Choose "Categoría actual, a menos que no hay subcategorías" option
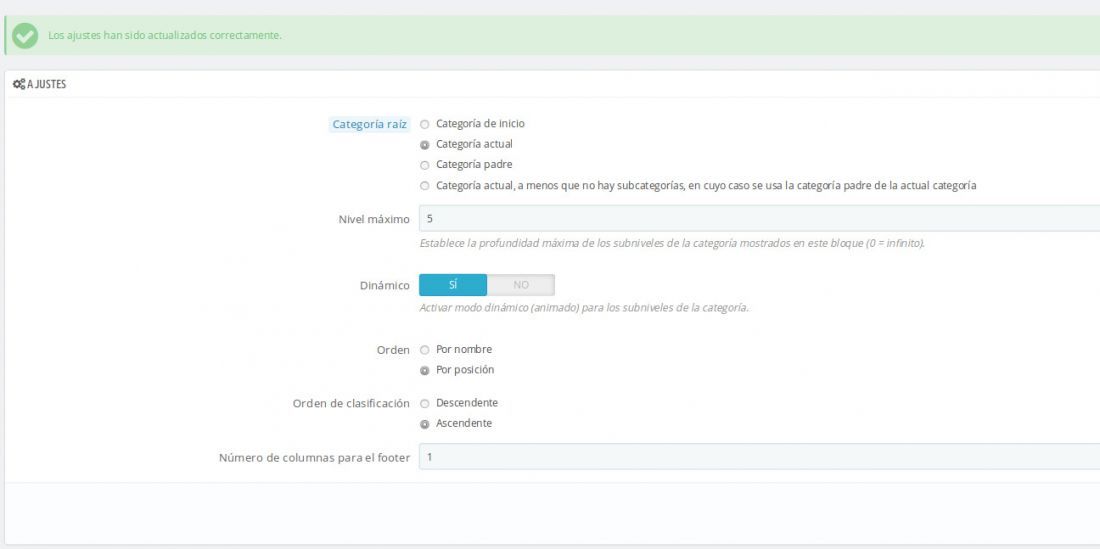 [x=424, y=187]
